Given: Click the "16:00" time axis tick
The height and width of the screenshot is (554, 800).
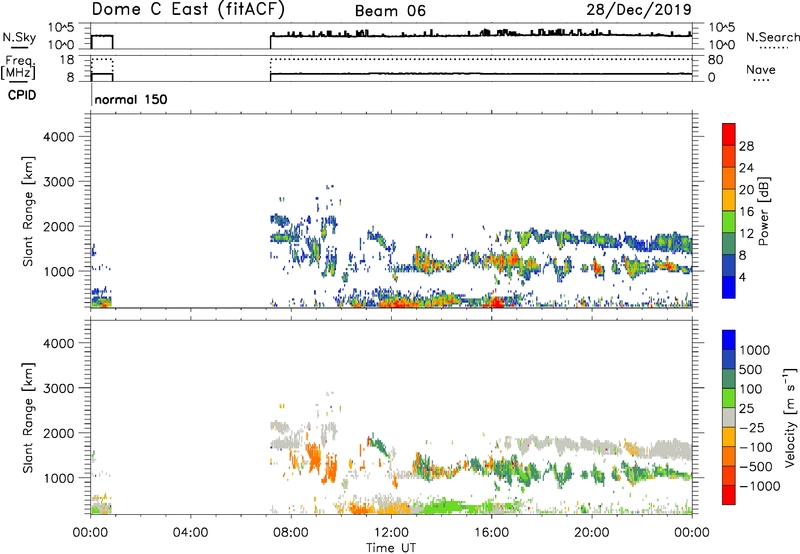Looking at the screenshot, I should (x=492, y=533).
